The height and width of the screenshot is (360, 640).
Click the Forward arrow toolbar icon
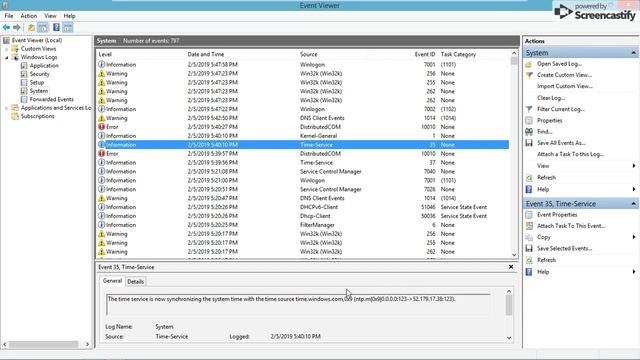(x=17, y=27)
